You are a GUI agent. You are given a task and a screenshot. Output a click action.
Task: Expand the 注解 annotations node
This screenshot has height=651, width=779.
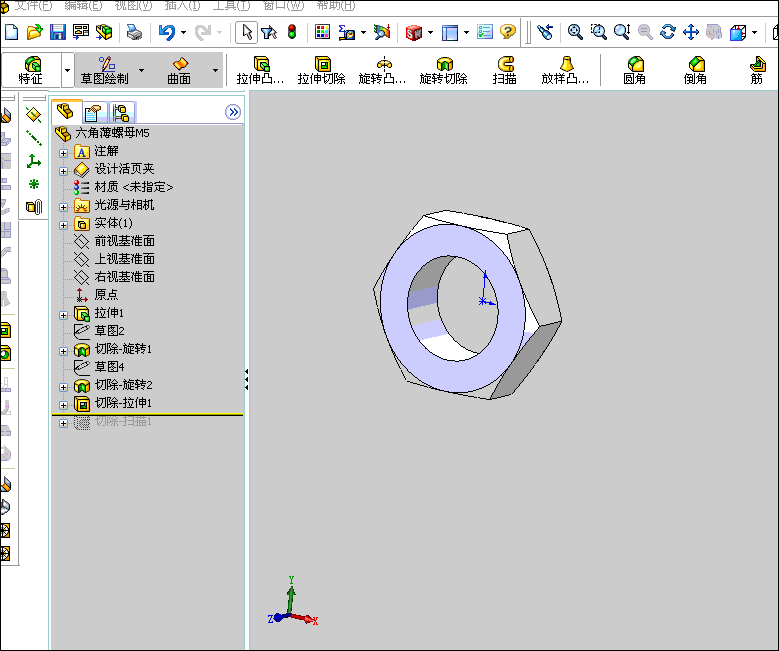point(64,153)
